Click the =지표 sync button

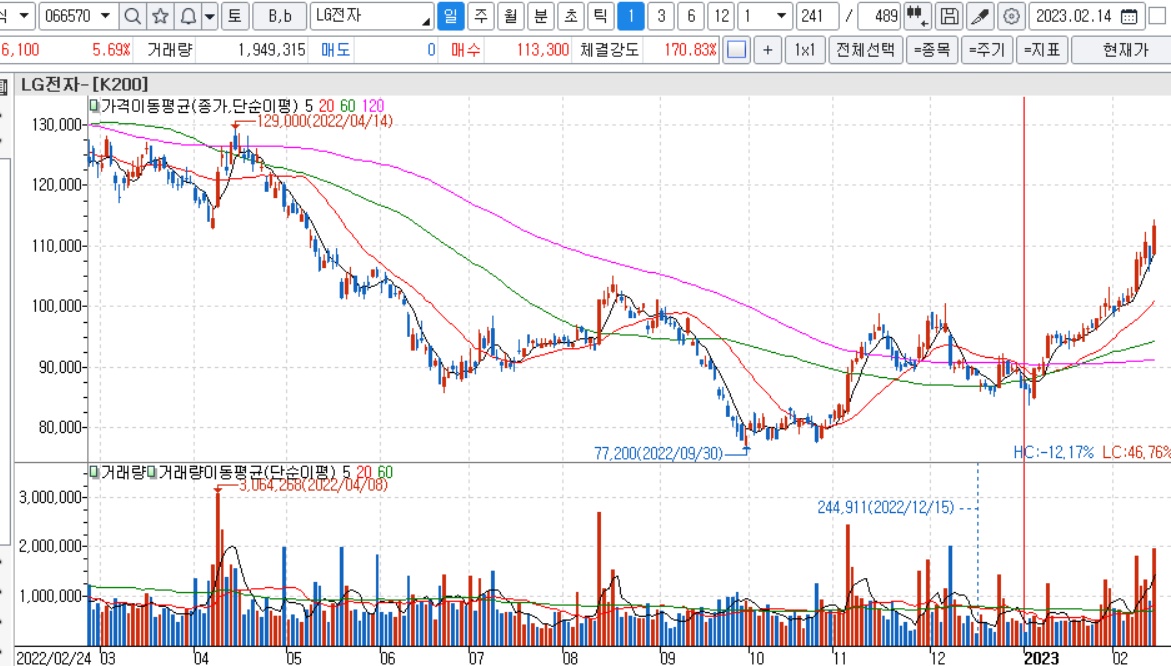click(x=1042, y=50)
